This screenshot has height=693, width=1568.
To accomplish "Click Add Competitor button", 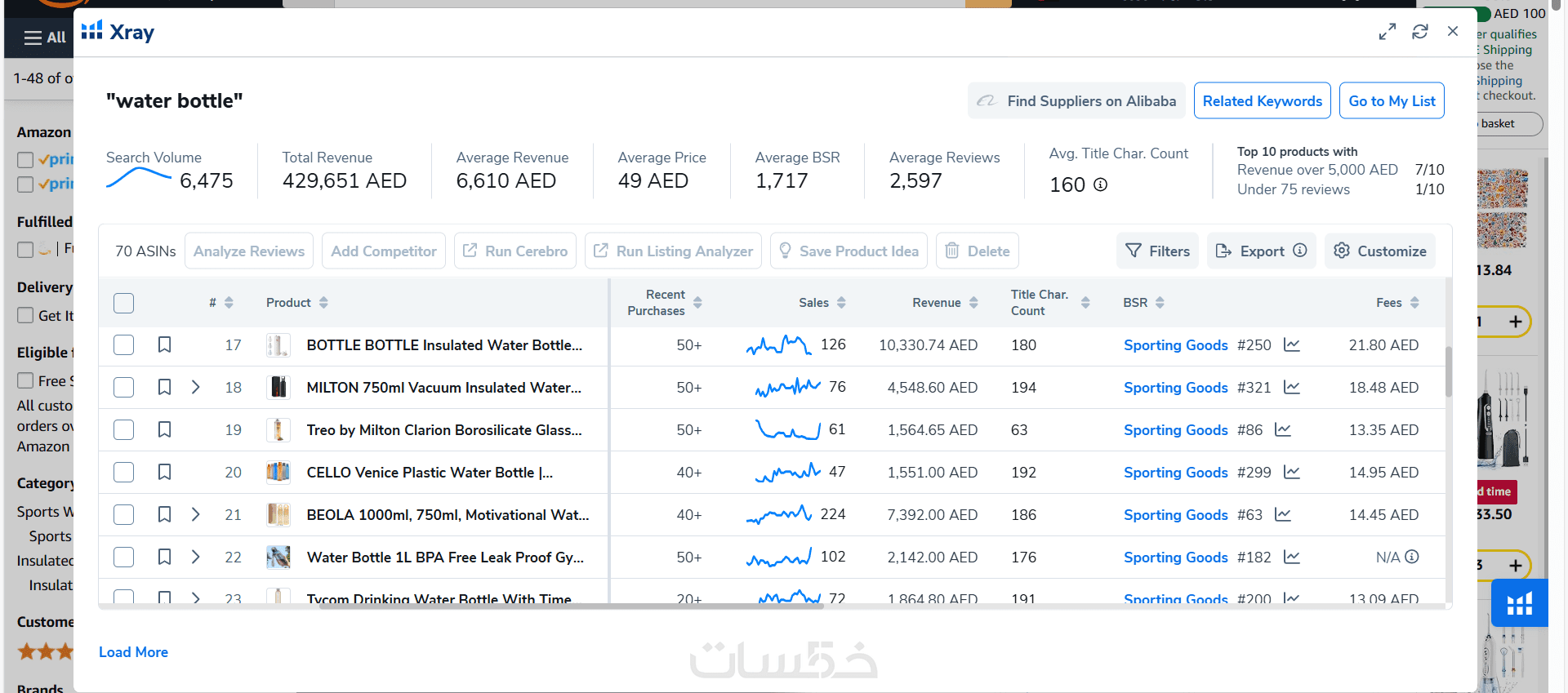I will 384,251.
